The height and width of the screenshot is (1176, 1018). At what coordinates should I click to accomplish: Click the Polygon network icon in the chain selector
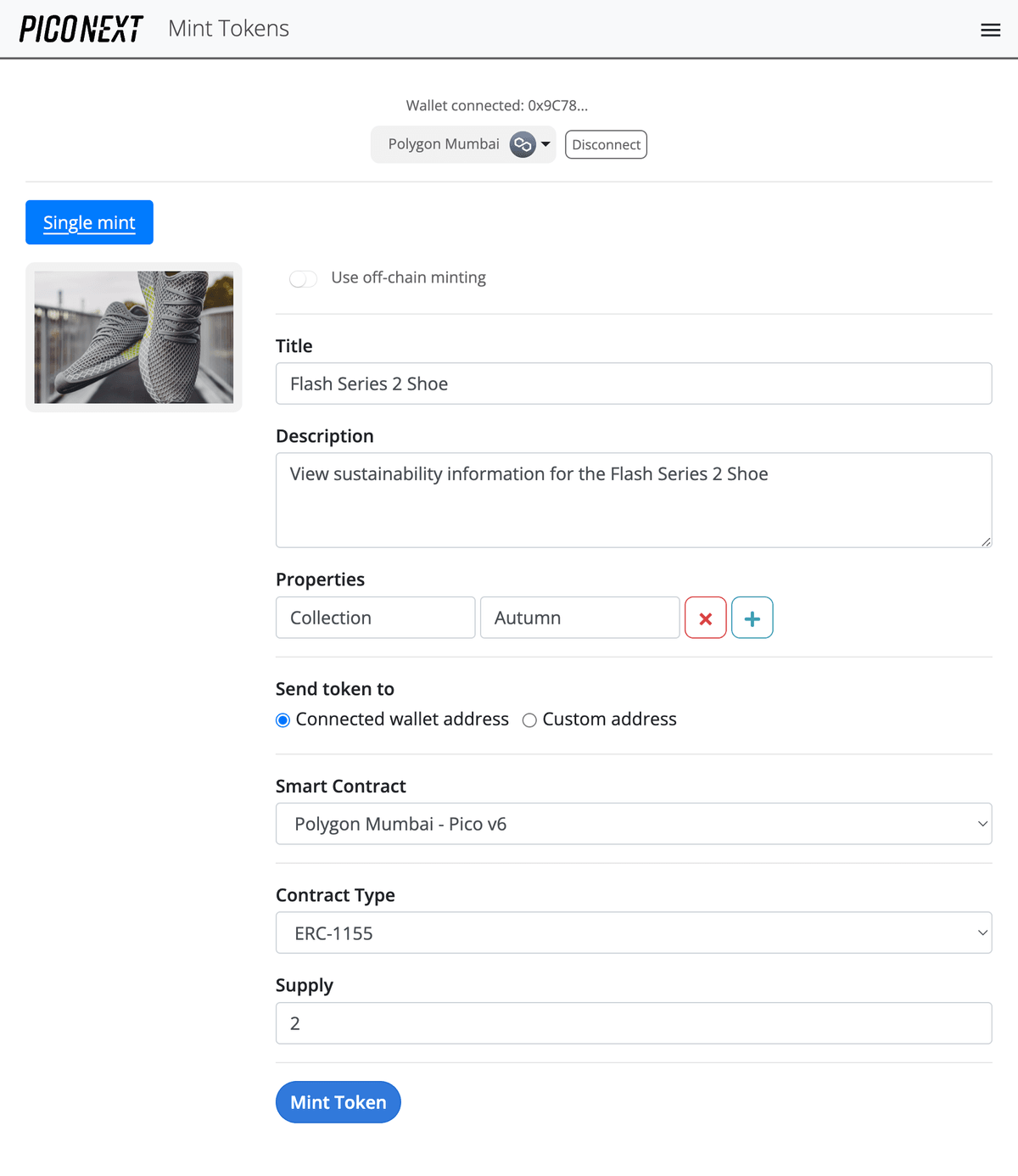523,144
